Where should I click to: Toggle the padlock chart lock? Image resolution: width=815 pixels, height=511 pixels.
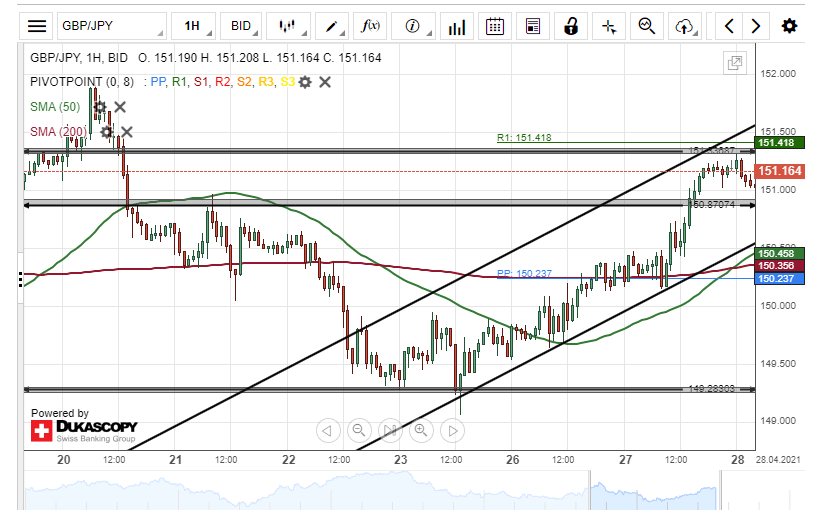tap(571, 26)
